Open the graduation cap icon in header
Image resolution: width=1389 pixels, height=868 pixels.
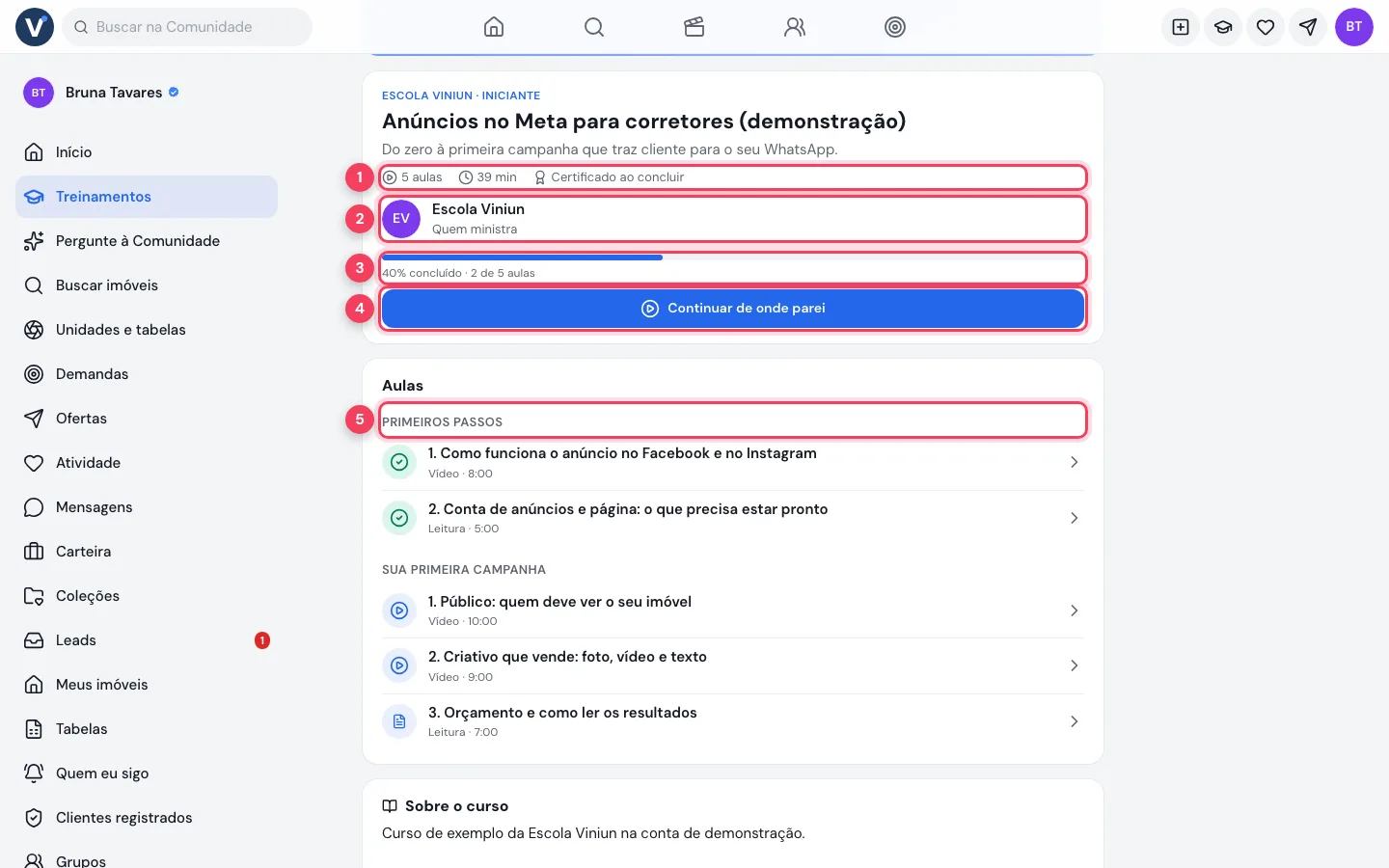tap(1223, 27)
